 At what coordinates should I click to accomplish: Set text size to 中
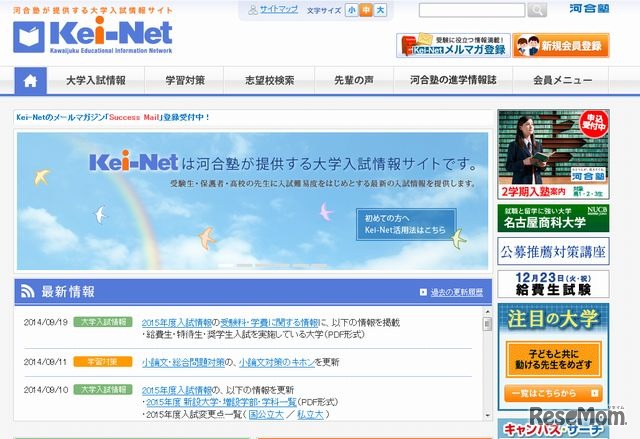click(366, 10)
